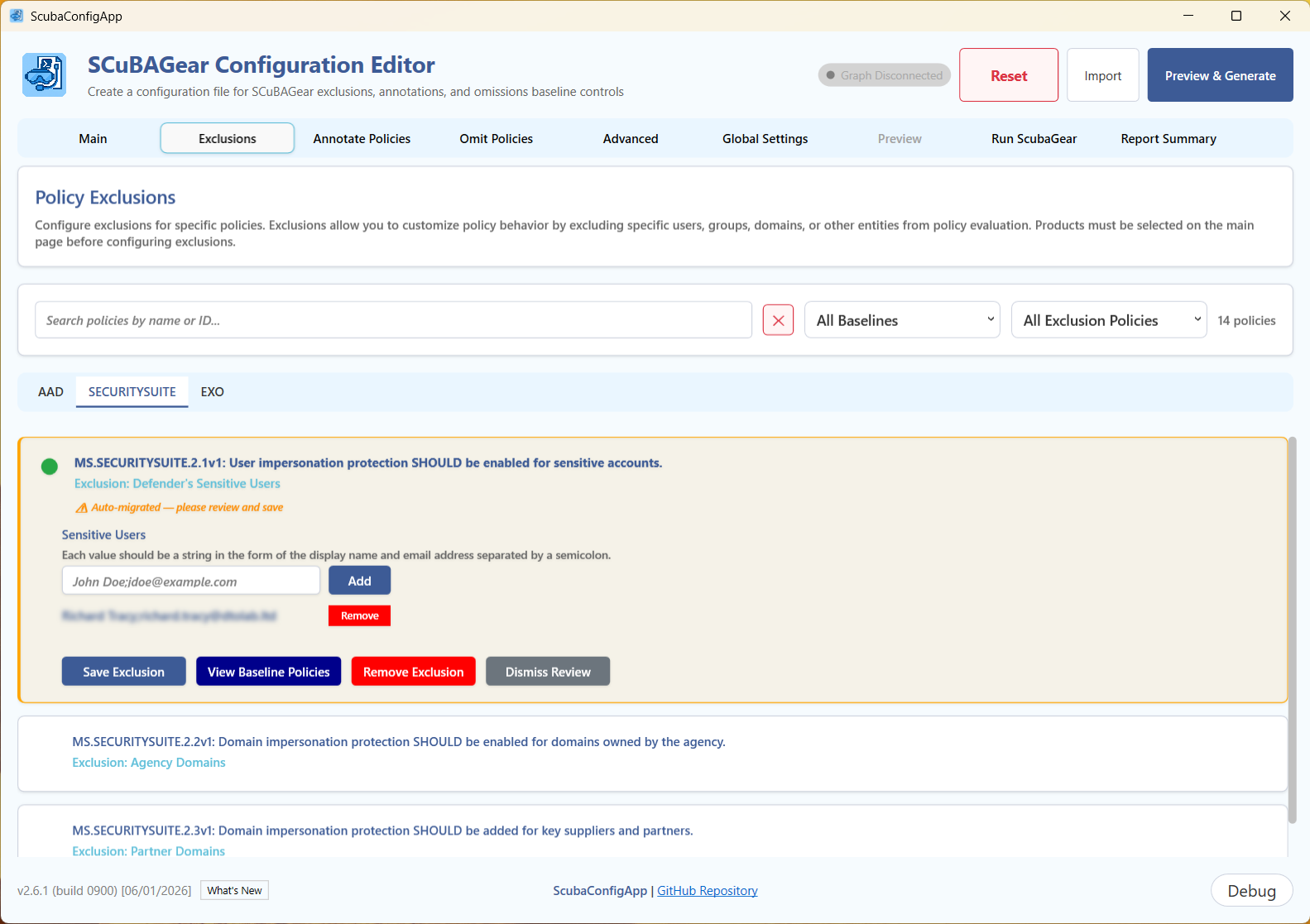Click the auto-migrated warning triangle icon
The width and height of the screenshot is (1310, 924).
pos(81,508)
